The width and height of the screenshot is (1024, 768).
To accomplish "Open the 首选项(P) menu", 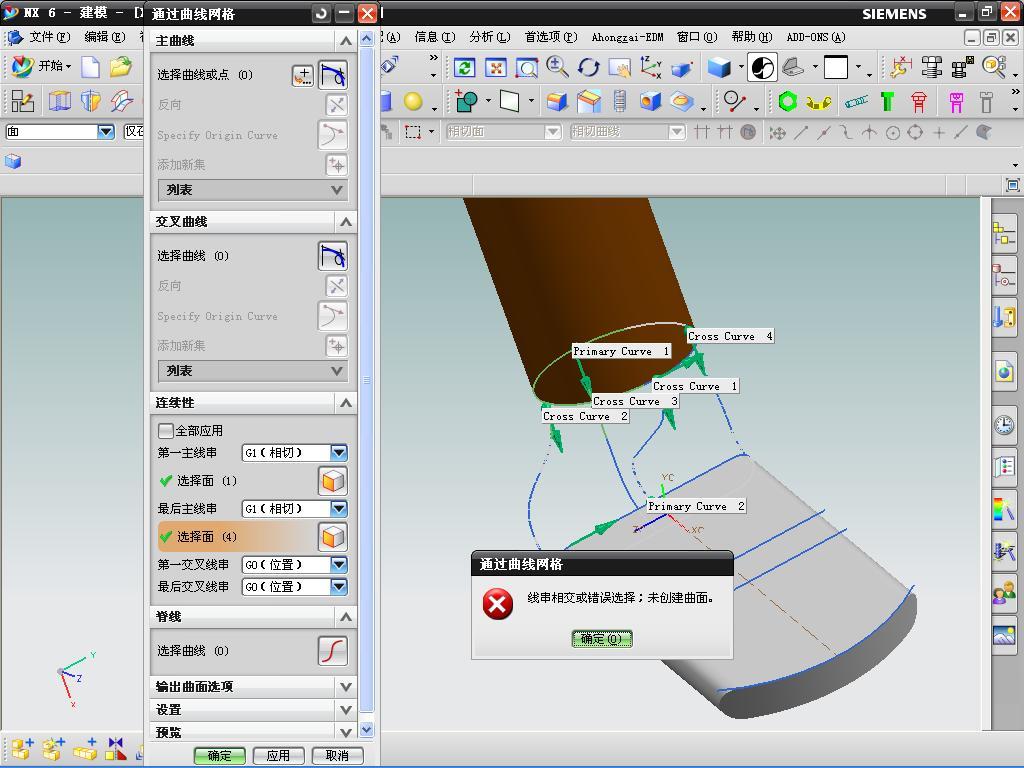I will click(551, 37).
